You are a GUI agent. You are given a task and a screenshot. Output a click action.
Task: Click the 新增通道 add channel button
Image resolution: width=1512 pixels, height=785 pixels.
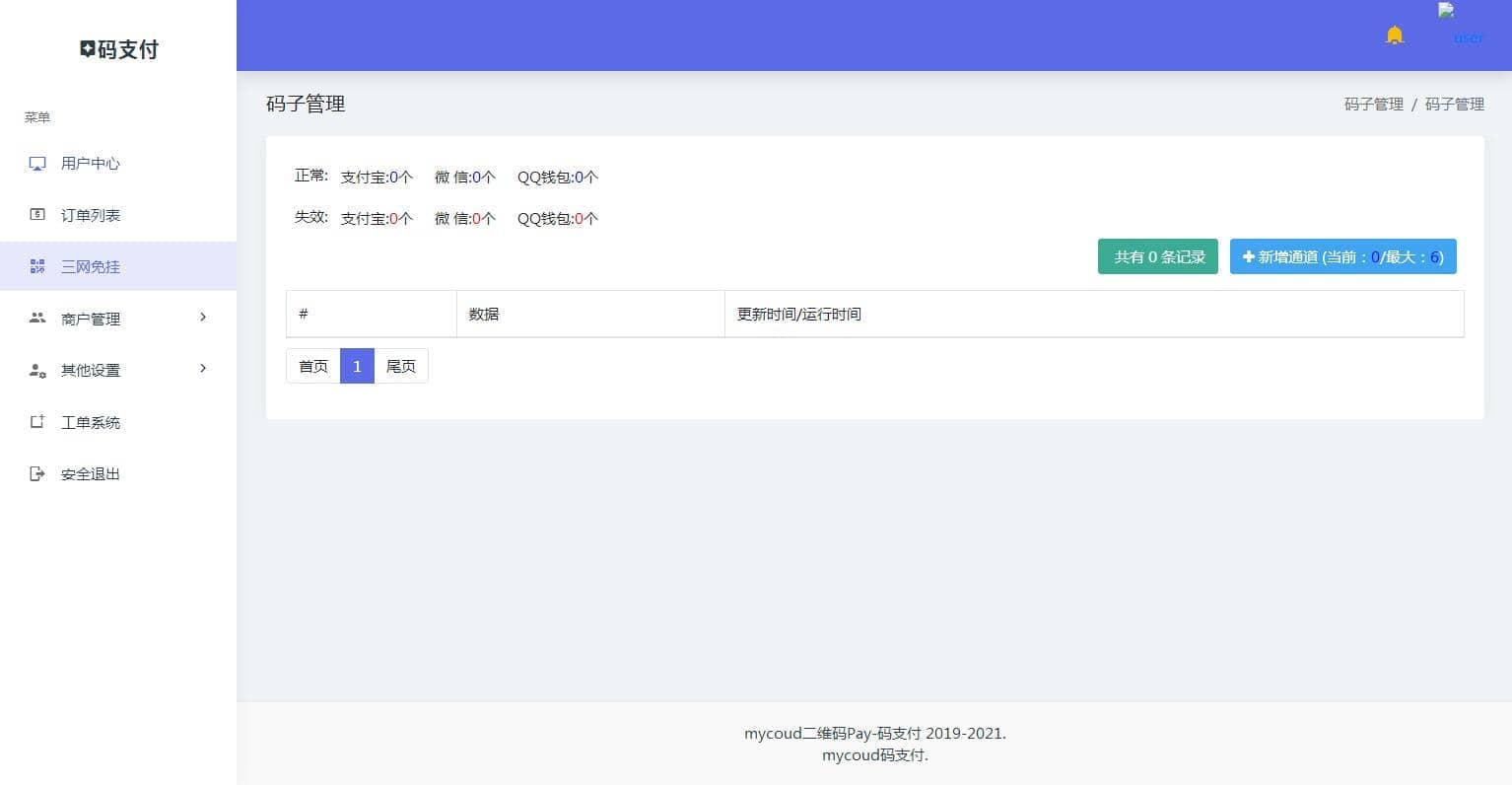tap(1342, 257)
